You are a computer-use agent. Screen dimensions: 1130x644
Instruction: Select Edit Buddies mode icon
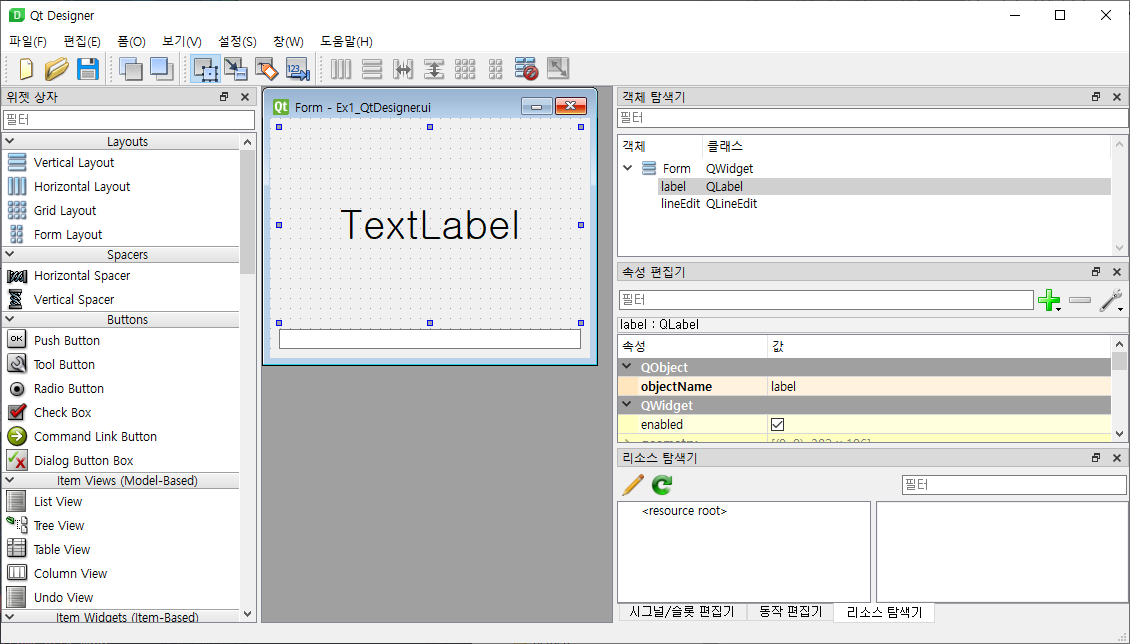(266, 69)
